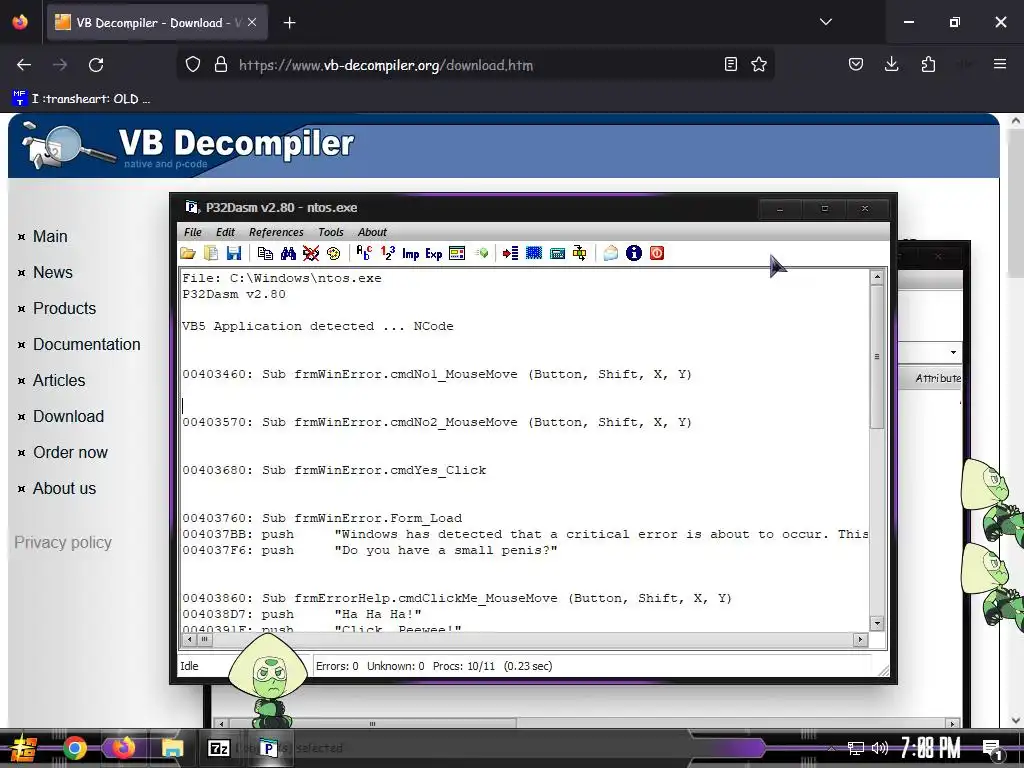Open the list all tabs chevron
This screenshot has height=768, width=1024.
pos(826,22)
